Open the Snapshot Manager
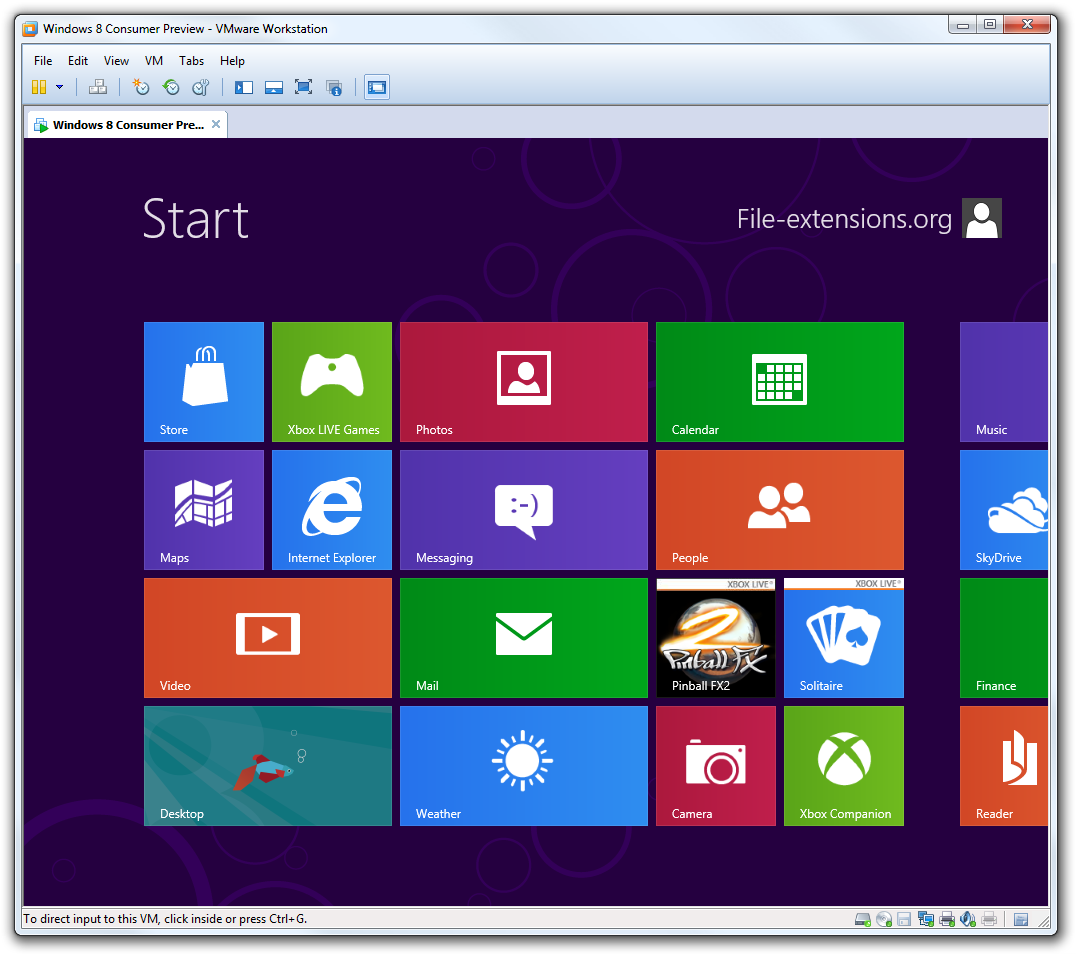 [x=200, y=87]
